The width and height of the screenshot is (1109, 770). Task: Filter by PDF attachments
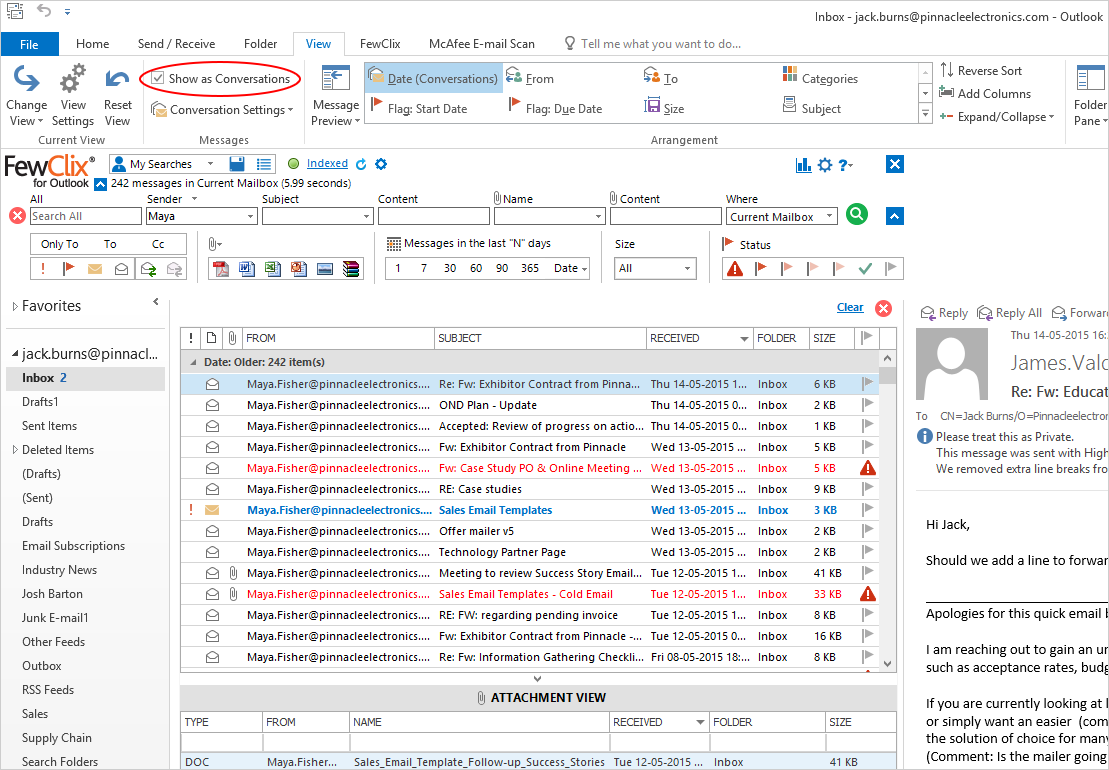(x=221, y=269)
